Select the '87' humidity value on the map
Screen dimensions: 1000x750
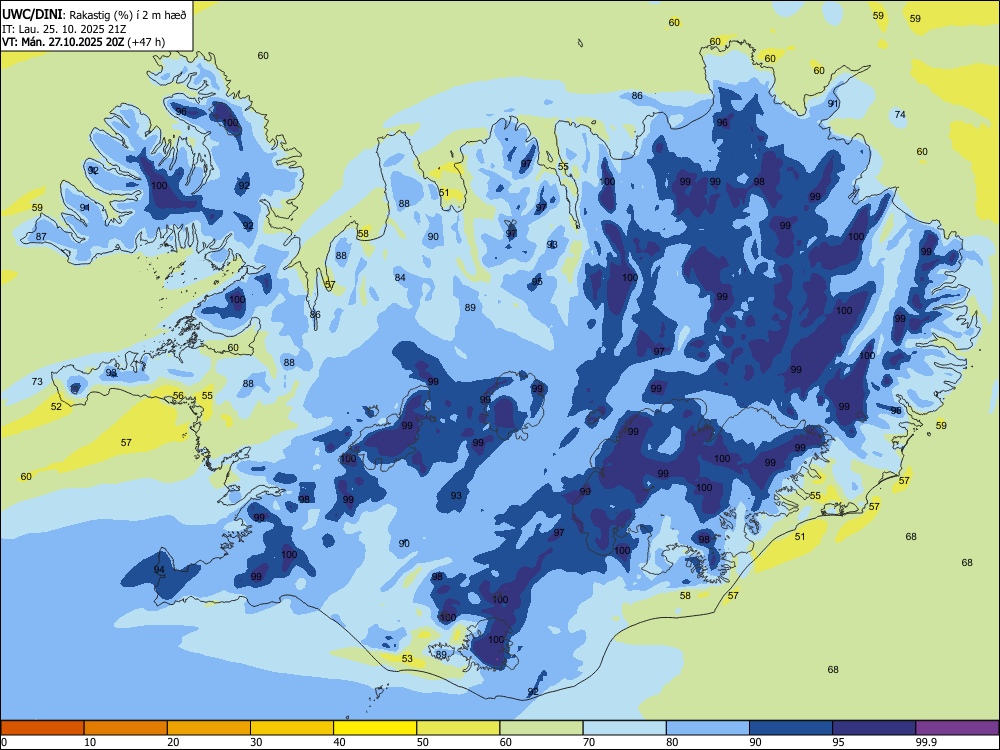[41, 237]
